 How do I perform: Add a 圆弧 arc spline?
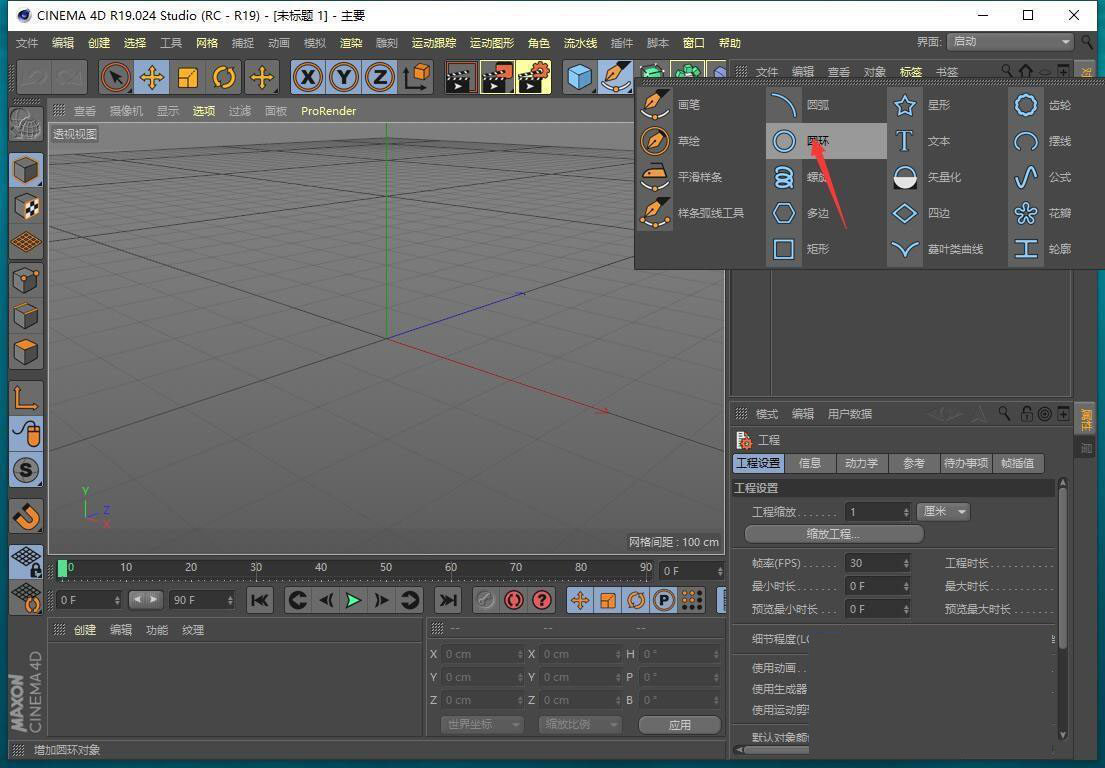pos(826,105)
